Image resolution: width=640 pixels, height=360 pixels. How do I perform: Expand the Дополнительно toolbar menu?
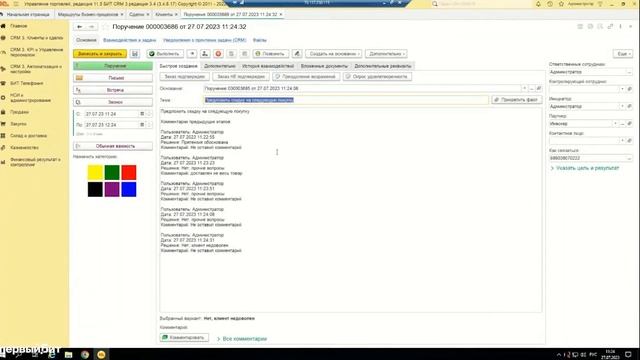386,53
